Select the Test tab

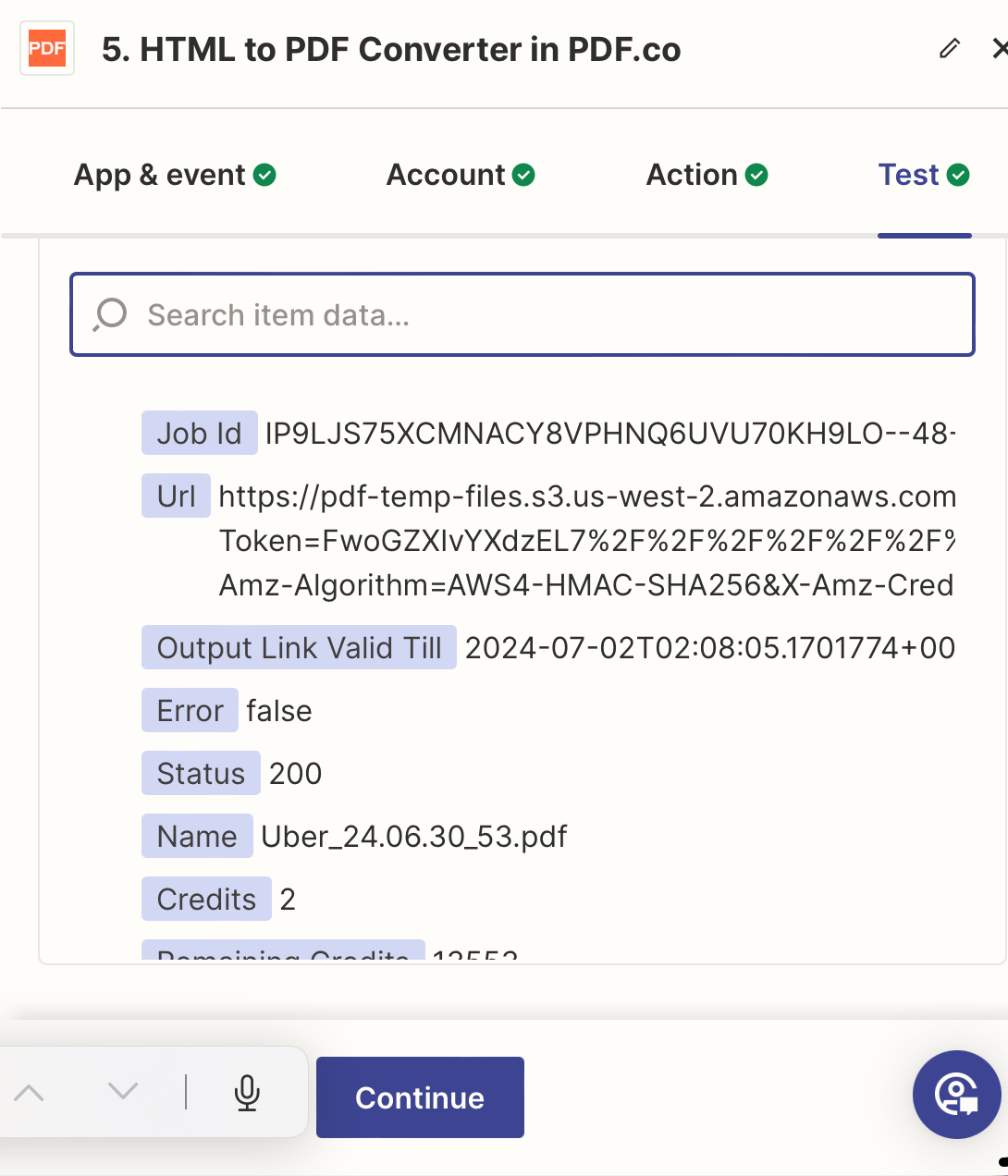(x=924, y=175)
